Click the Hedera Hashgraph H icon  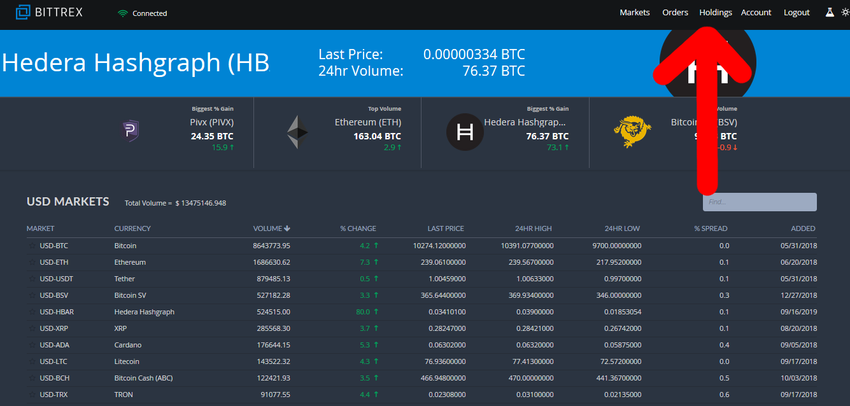coord(464,132)
